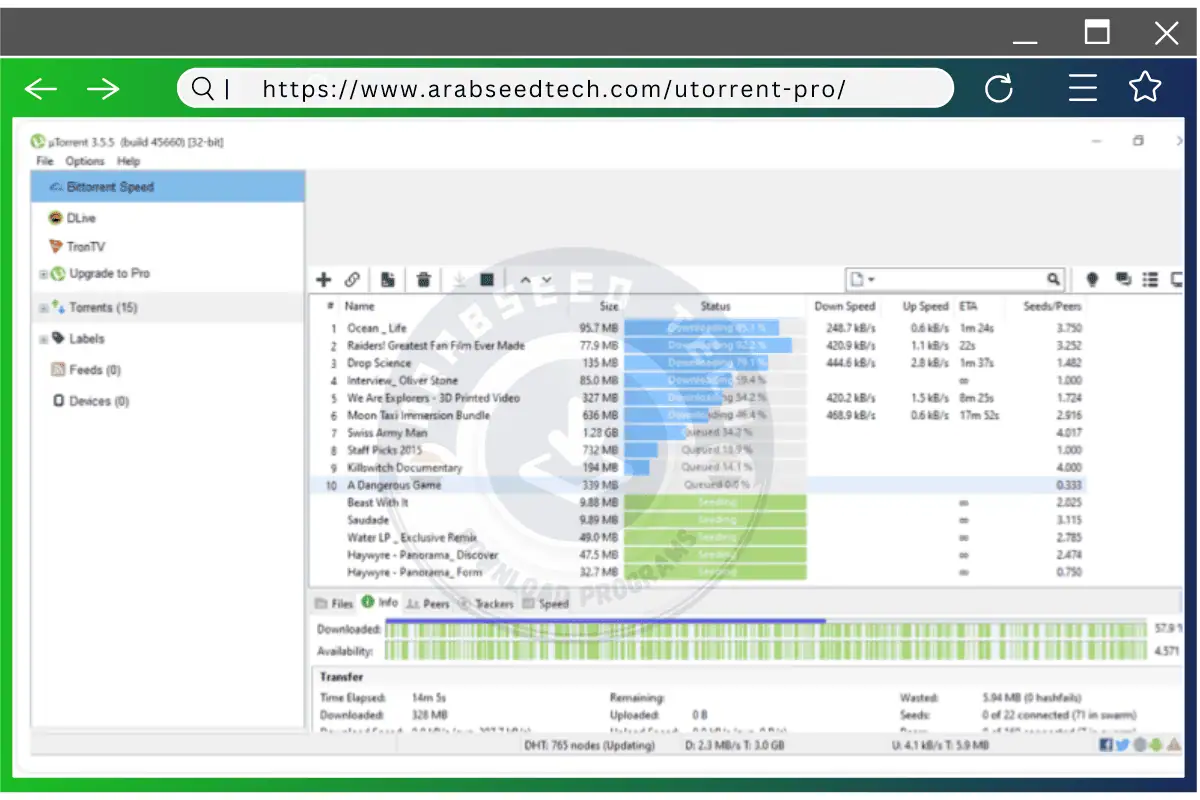1200x800 pixels.
Task: Switch to the Peers tab
Action: point(429,604)
